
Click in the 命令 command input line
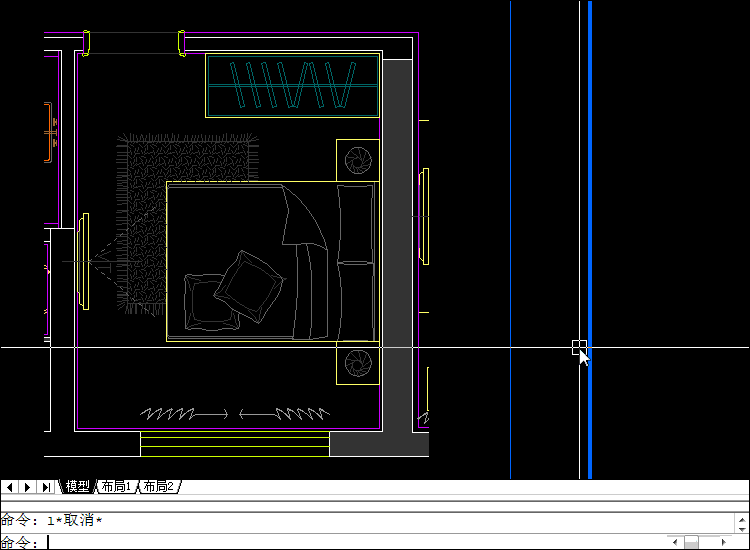pos(300,542)
